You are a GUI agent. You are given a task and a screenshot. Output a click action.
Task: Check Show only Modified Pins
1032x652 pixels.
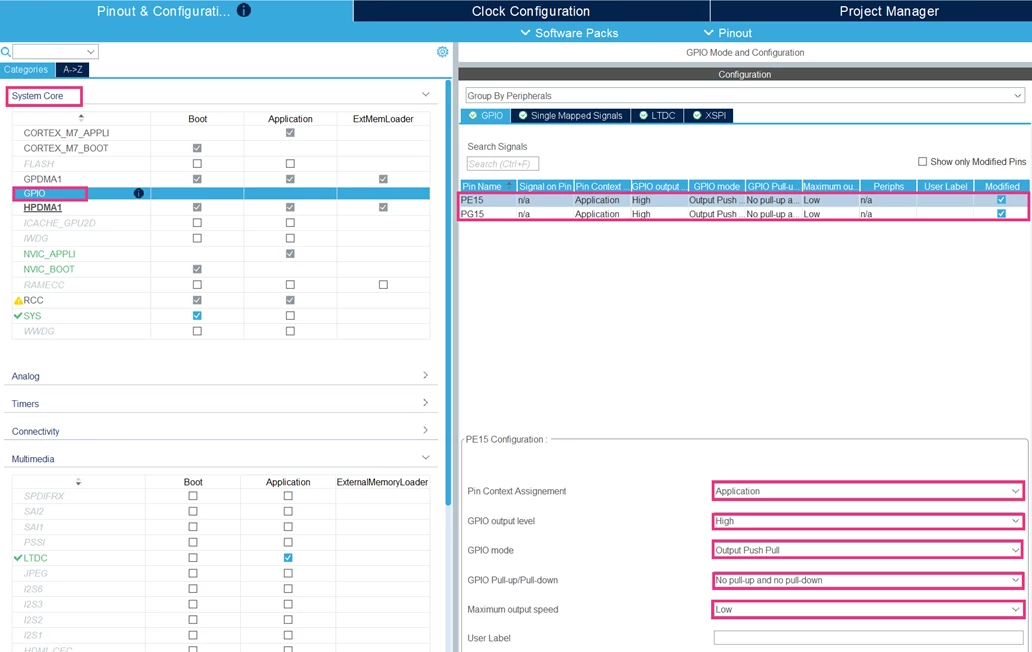[x=922, y=162]
